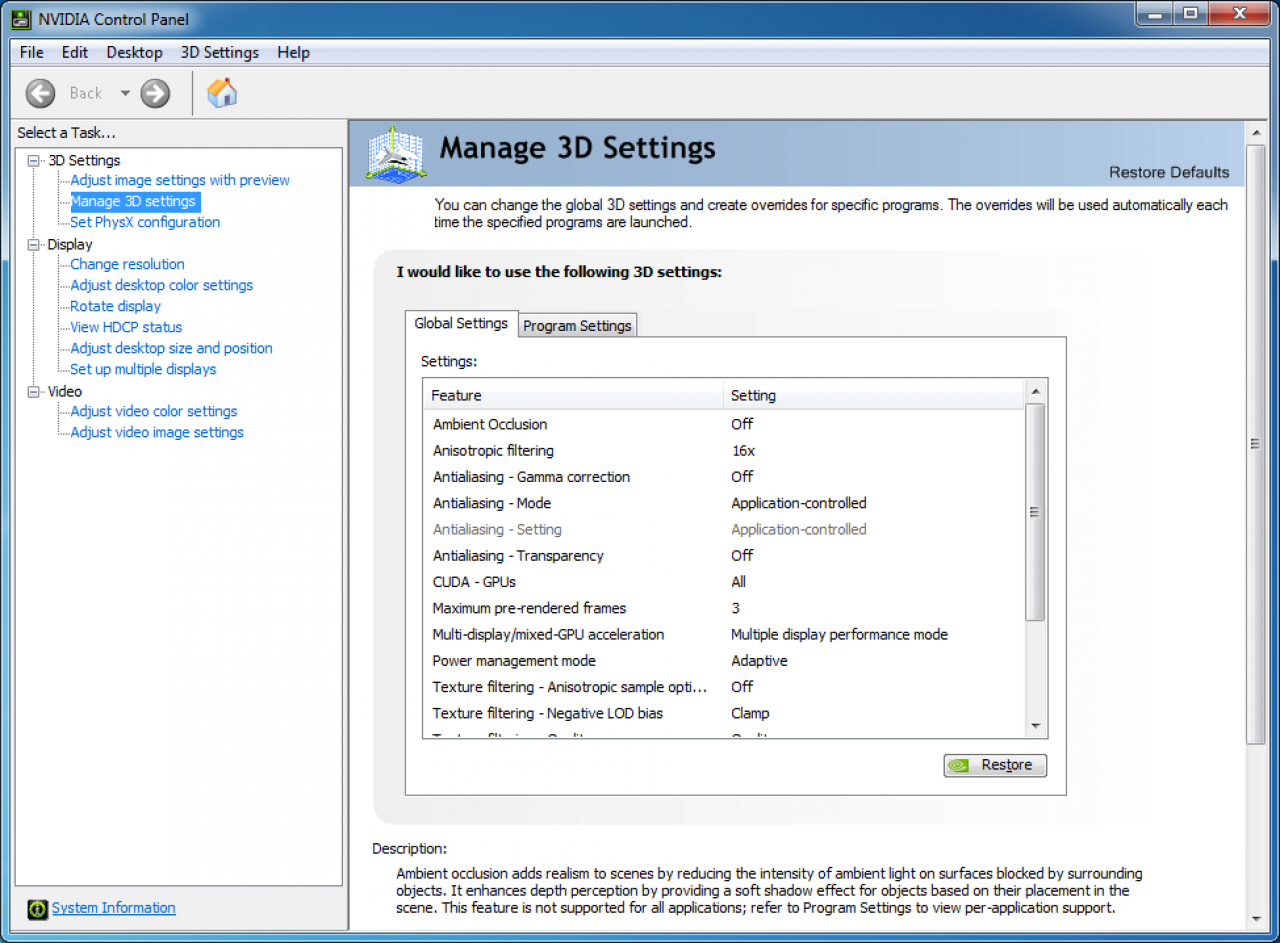The image size is (1280, 943).
Task: Click the Adaptive power setting value
Action: point(759,661)
